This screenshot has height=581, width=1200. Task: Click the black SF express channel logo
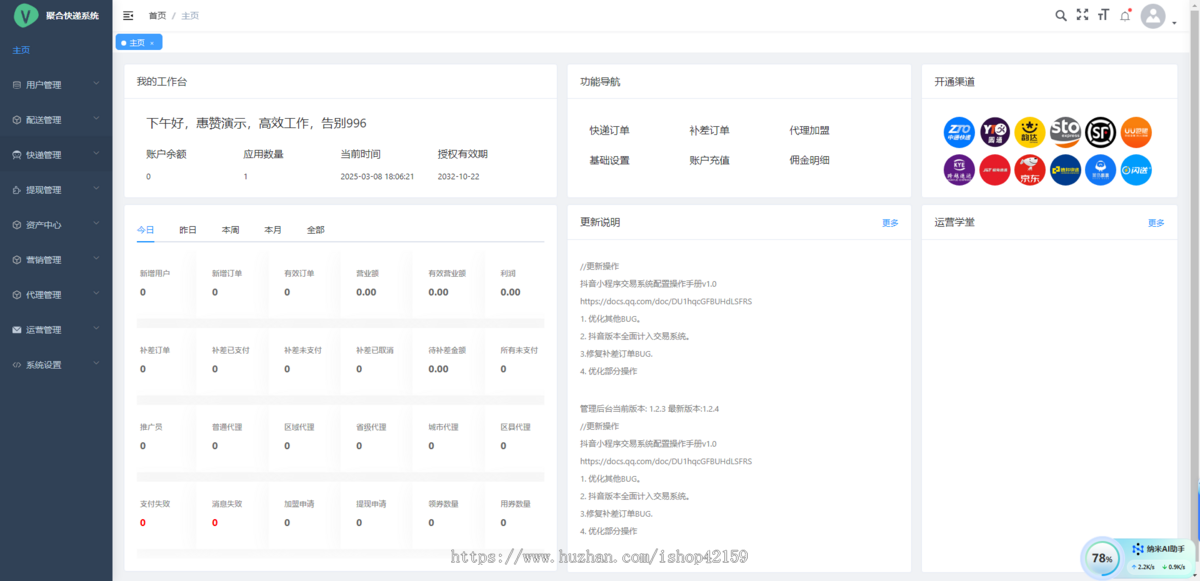[x=1100, y=132]
